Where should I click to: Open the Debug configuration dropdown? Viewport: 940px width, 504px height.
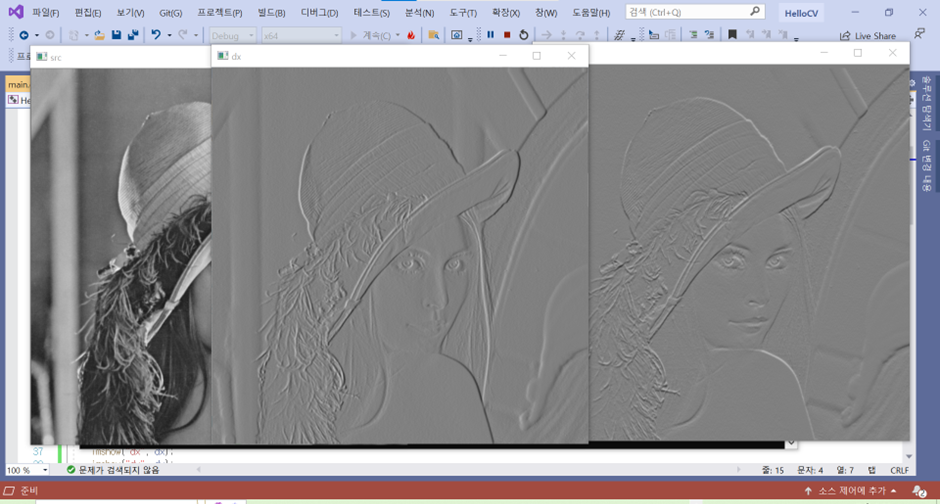coord(233,36)
